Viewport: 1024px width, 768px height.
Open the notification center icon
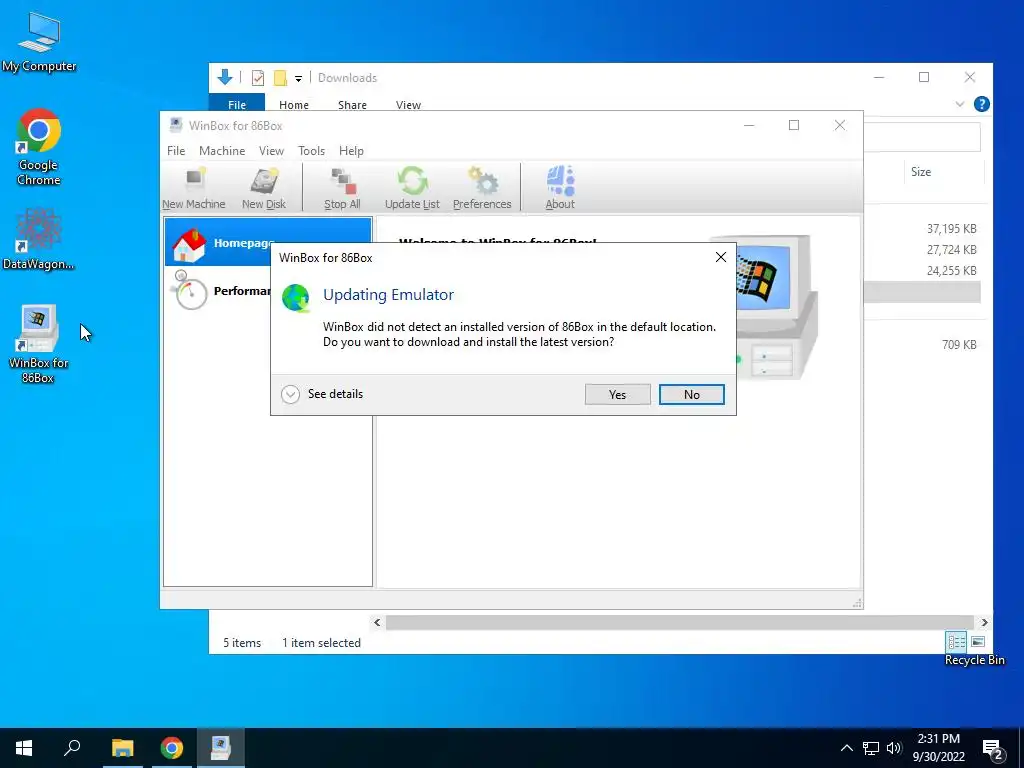coord(993,750)
